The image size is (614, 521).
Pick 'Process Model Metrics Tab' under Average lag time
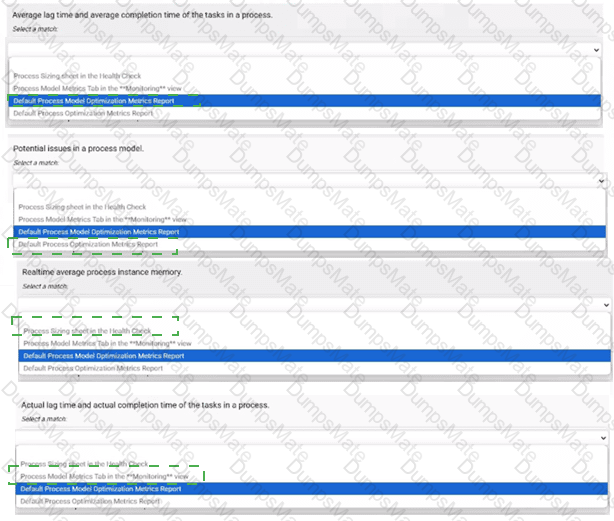point(98,88)
